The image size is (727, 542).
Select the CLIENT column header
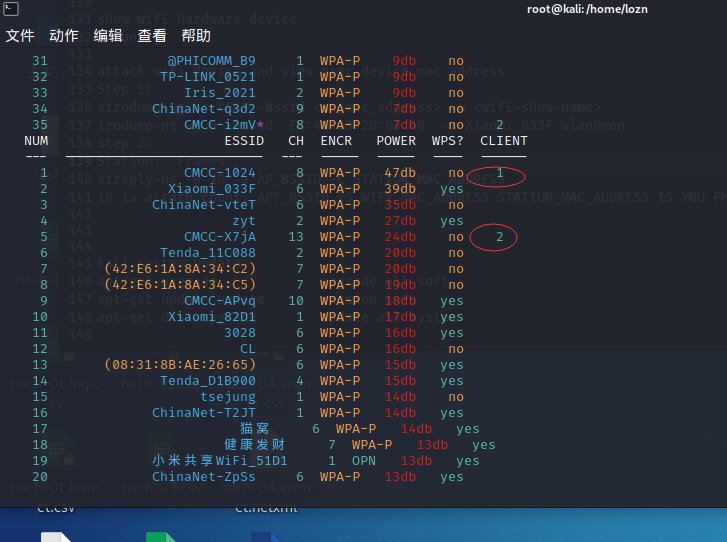tap(504, 141)
